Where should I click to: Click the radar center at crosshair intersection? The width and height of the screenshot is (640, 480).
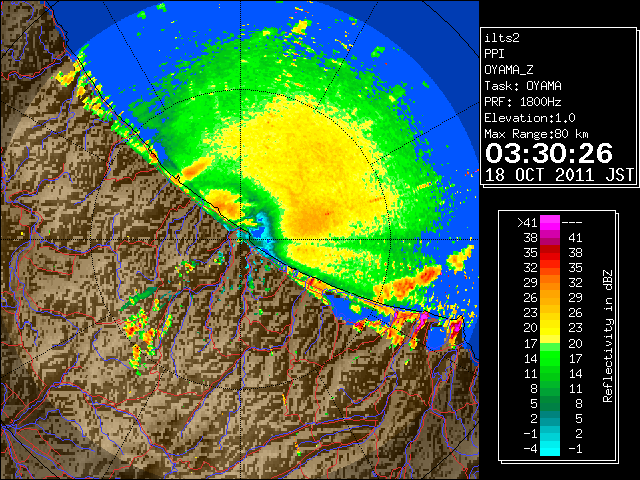240,239
